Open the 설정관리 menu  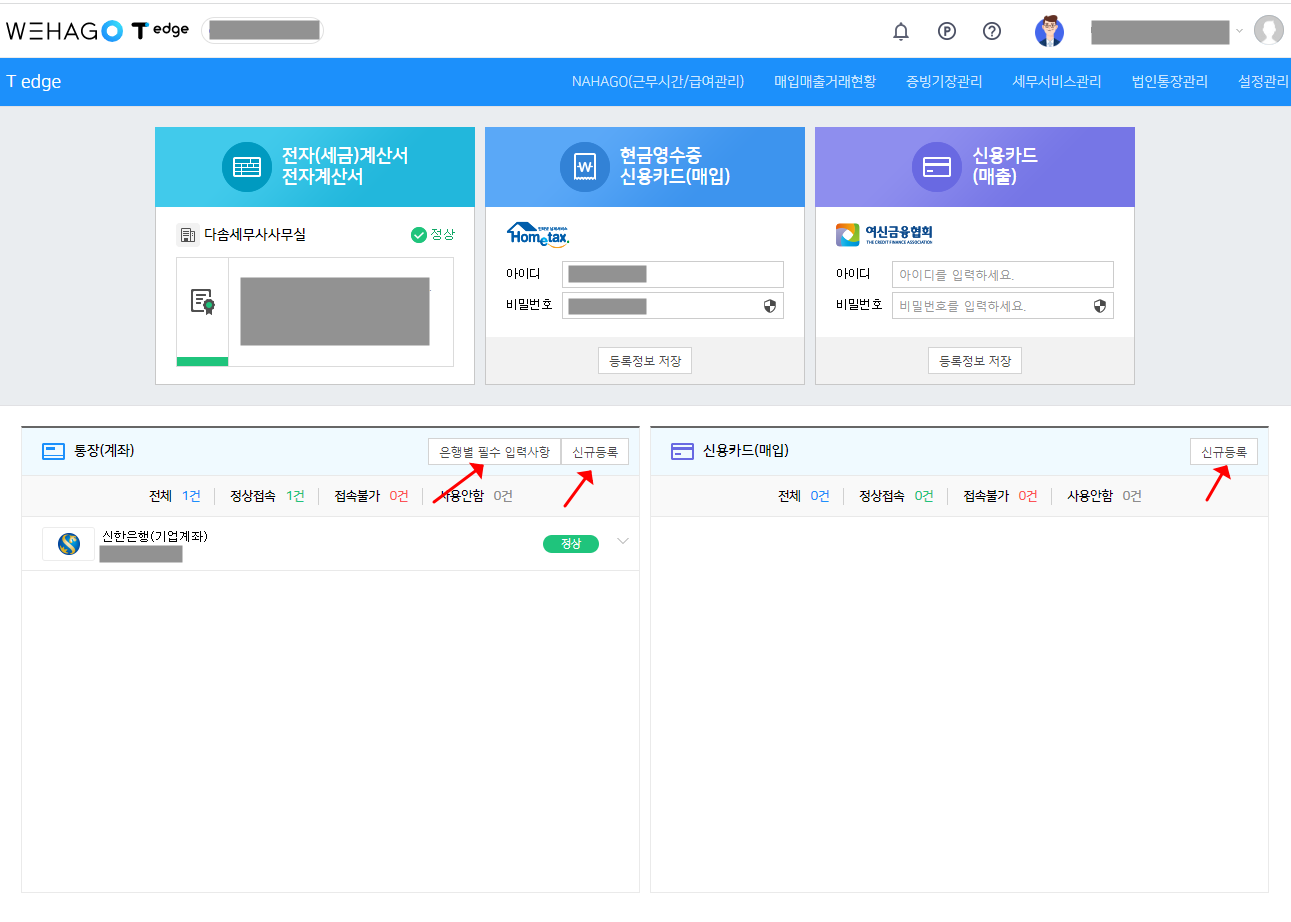point(1263,81)
